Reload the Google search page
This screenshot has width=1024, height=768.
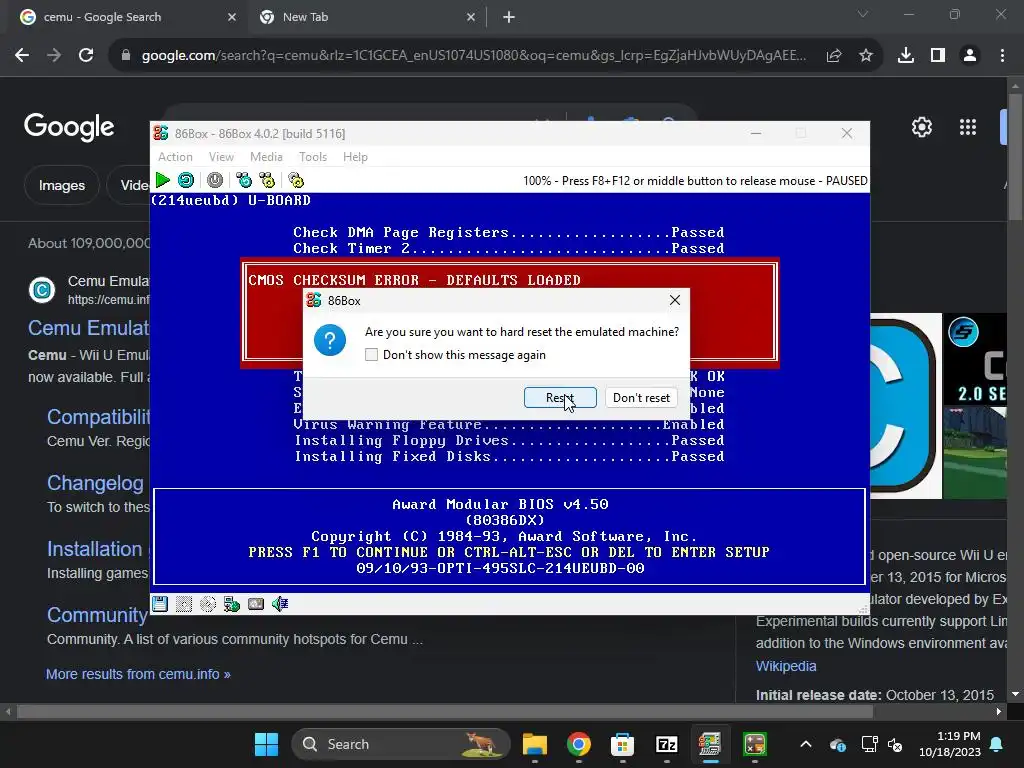pos(86,56)
